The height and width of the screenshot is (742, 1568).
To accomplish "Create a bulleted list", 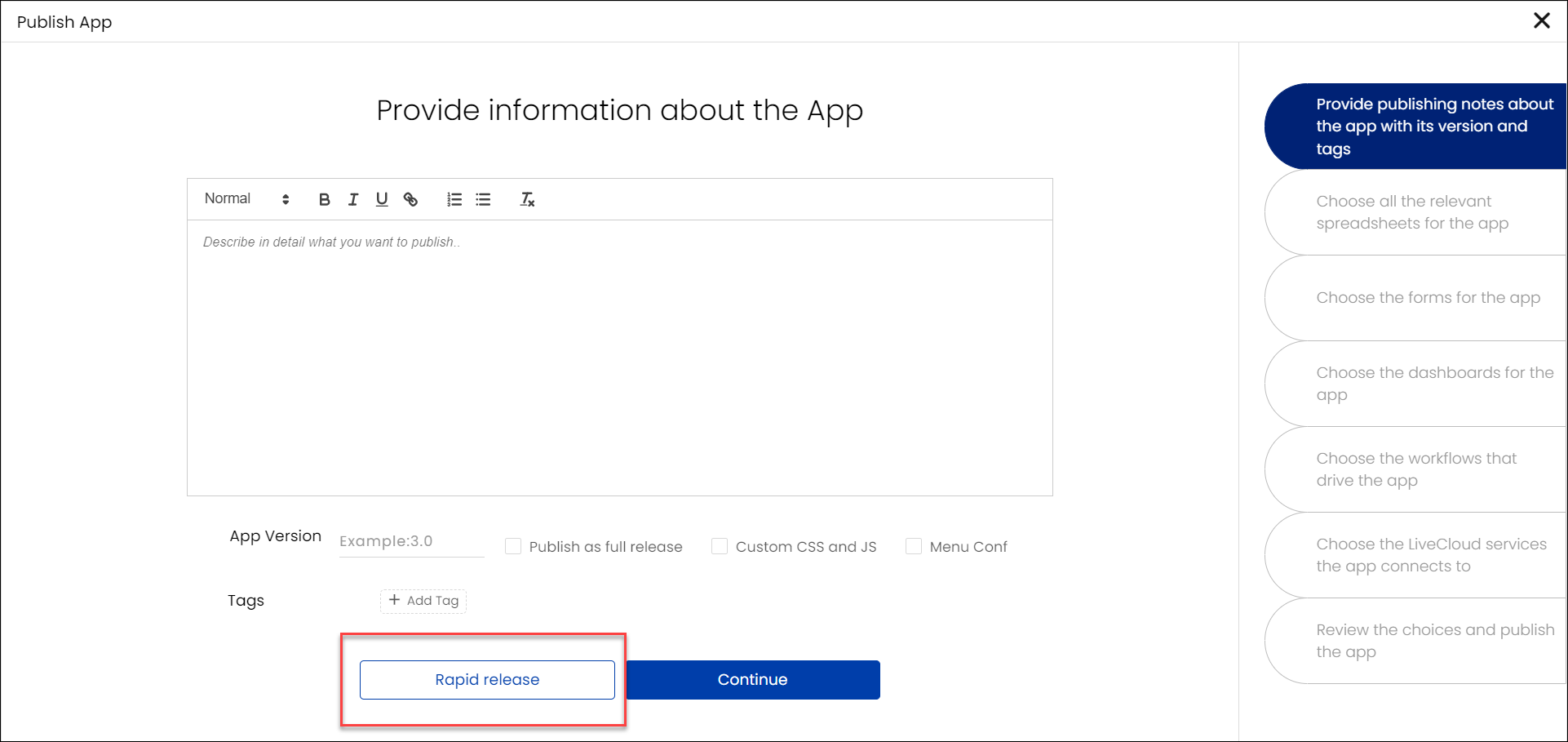I will point(483,199).
